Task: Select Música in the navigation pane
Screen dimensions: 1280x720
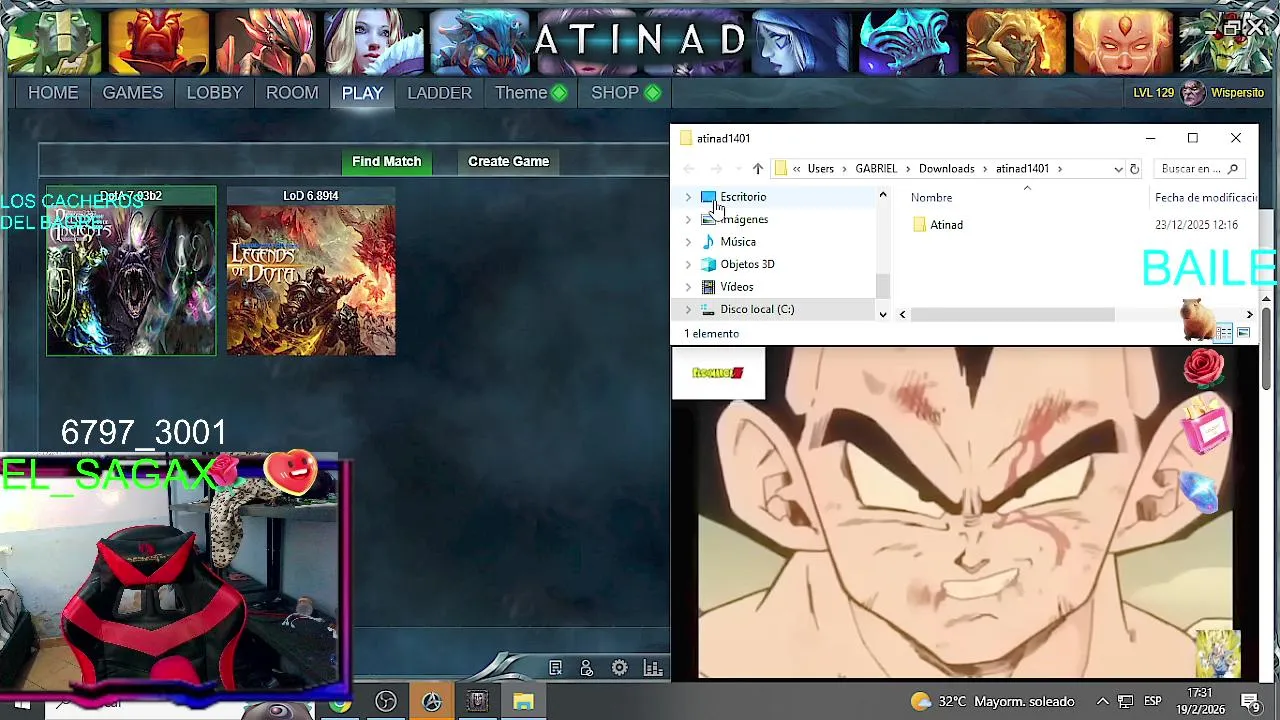Action: point(738,242)
